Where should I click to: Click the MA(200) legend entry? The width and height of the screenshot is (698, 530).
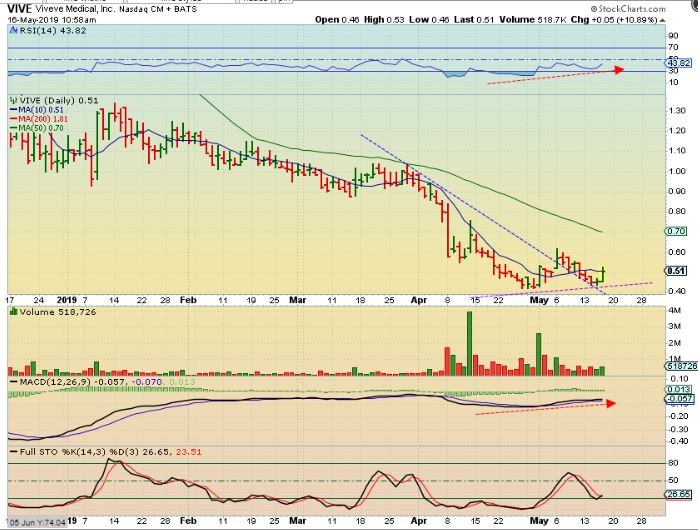pos(36,119)
